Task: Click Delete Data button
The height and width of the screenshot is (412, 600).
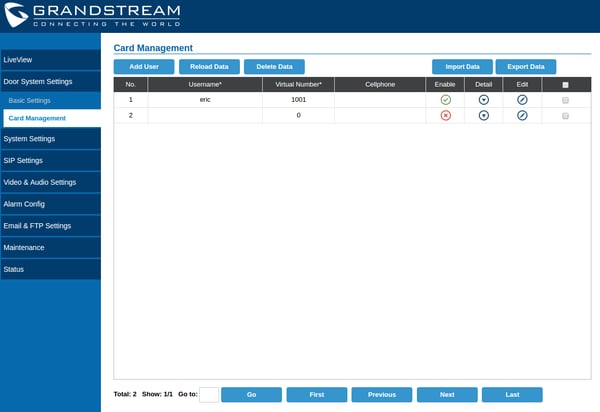Action: tap(274, 67)
